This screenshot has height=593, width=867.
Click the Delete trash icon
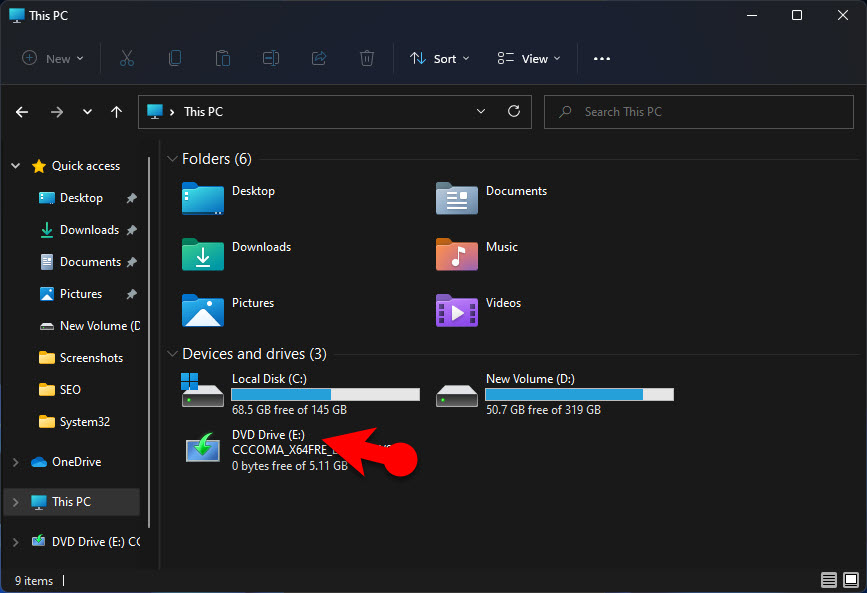pos(367,58)
